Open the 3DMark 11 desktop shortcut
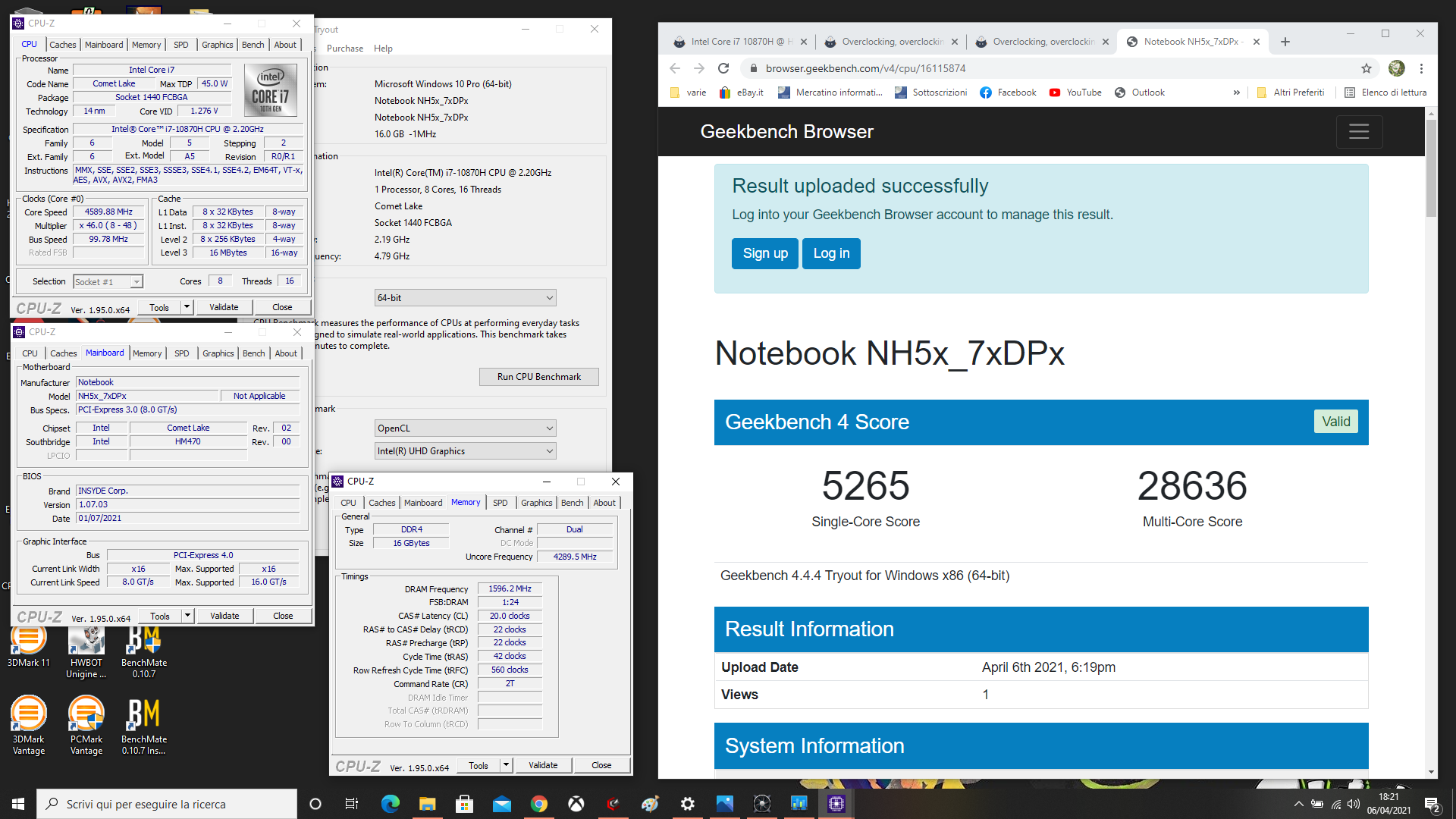This screenshot has height=819, width=1456. [x=28, y=646]
